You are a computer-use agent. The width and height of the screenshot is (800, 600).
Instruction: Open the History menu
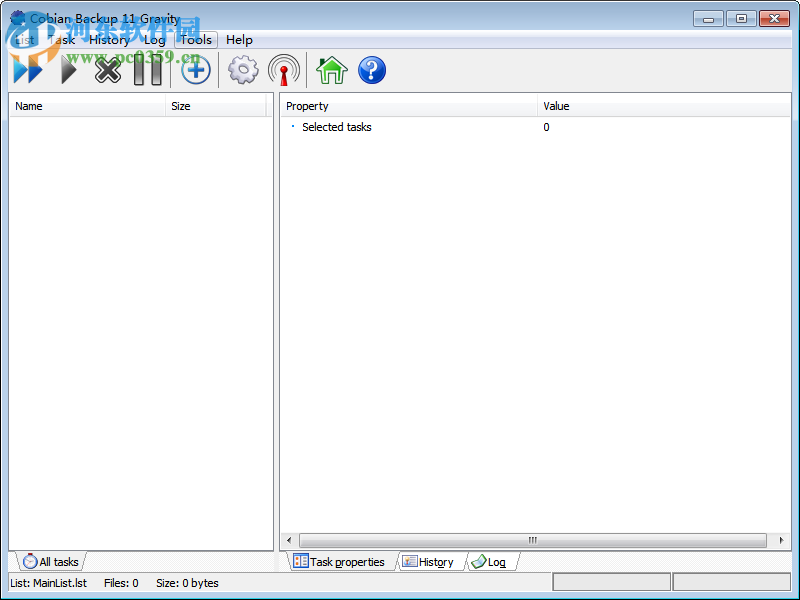pyautogui.click(x=109, y=40)
